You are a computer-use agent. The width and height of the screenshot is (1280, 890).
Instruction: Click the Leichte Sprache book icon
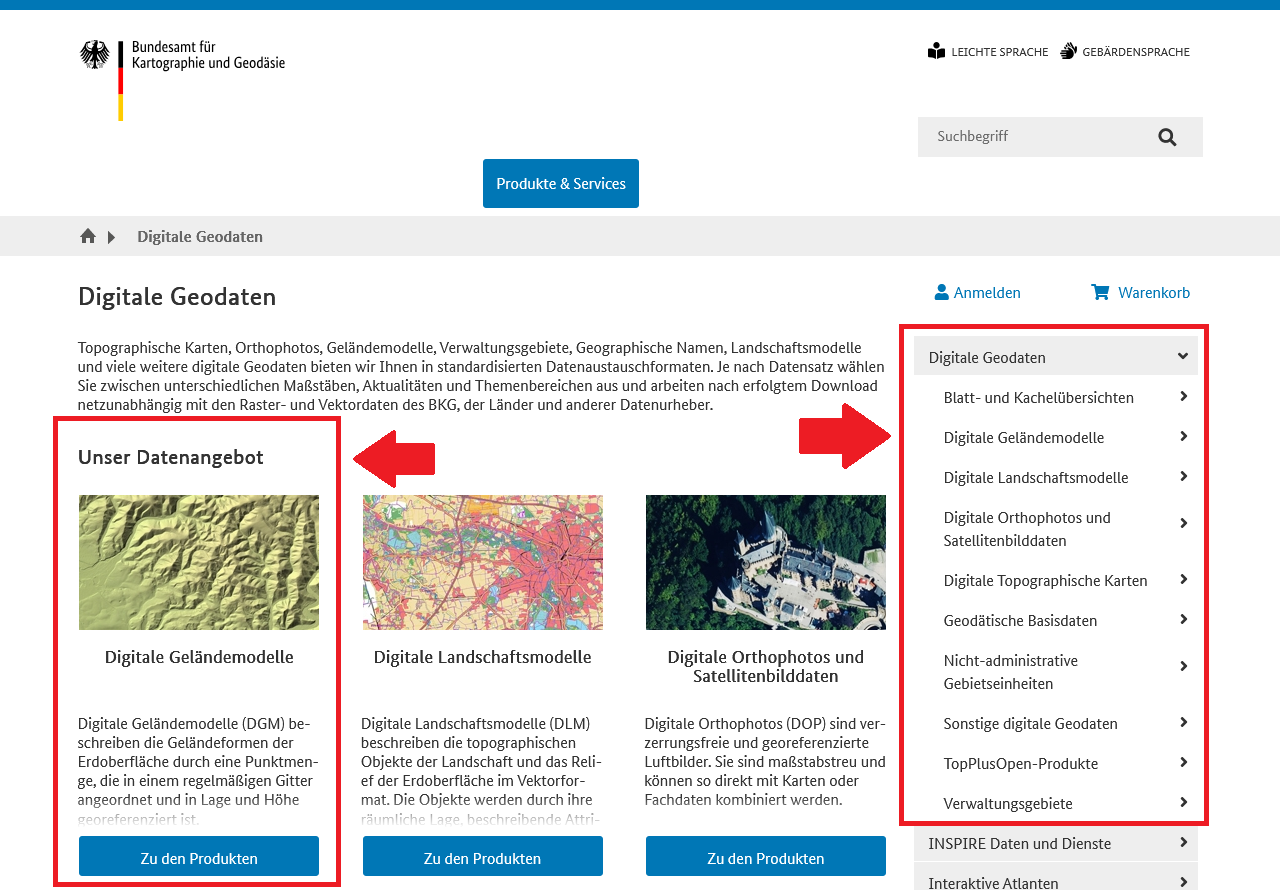point(936,51)
